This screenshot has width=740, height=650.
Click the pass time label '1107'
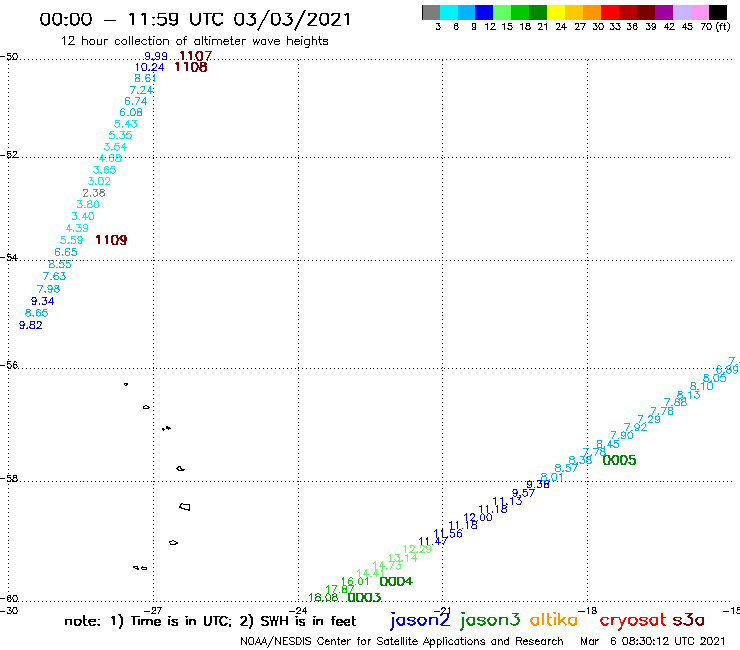point(195,56)
